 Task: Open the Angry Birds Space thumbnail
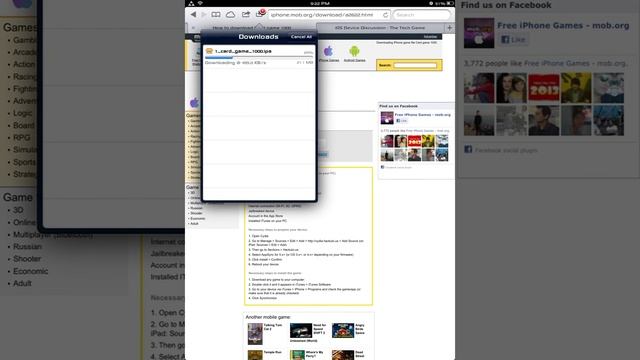pos(343,330)
